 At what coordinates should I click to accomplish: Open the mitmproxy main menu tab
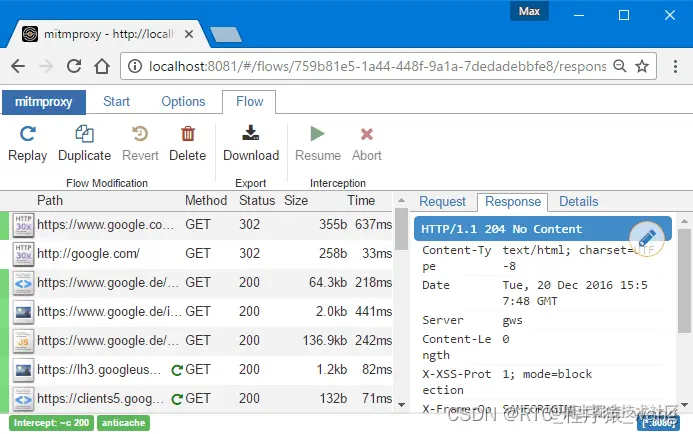tap(44, 102)
